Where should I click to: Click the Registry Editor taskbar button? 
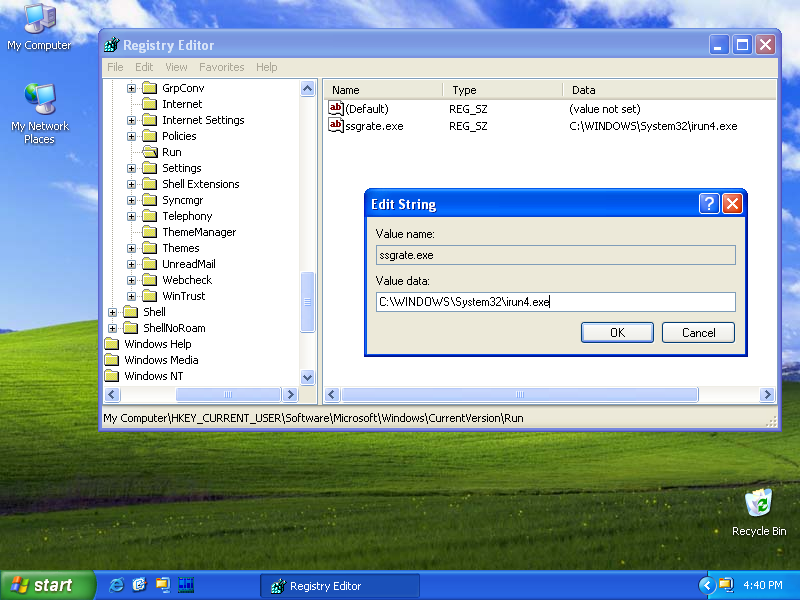tap(340, 586)
